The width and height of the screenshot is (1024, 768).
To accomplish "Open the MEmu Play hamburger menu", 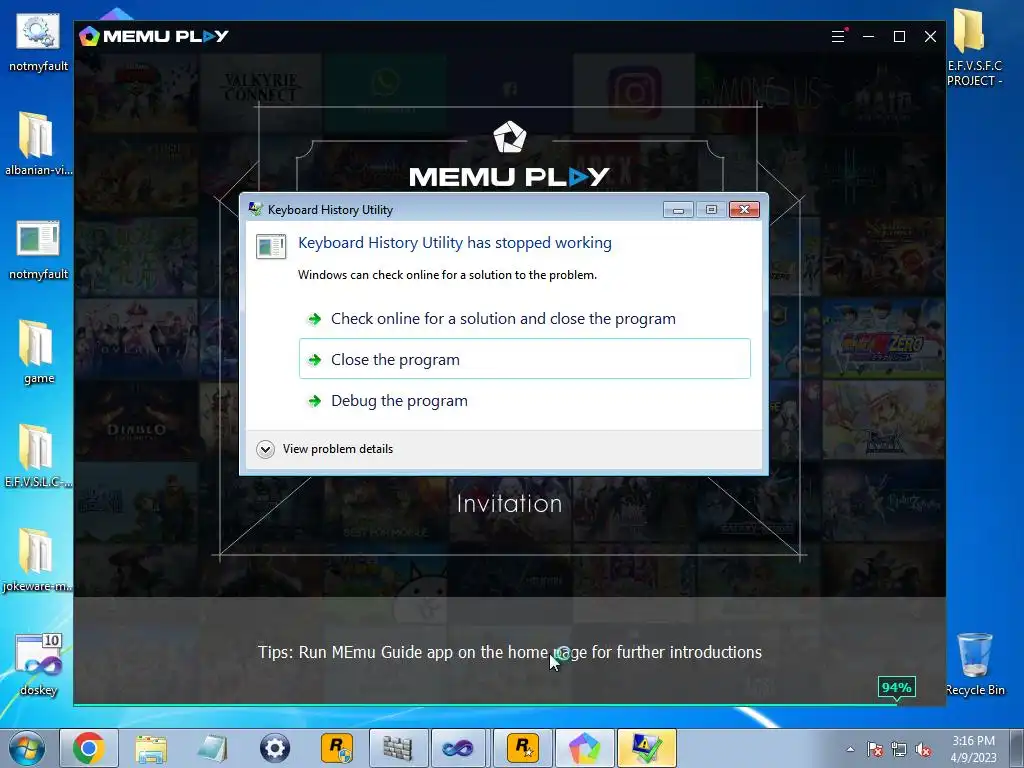I will (x=839, y=37).
